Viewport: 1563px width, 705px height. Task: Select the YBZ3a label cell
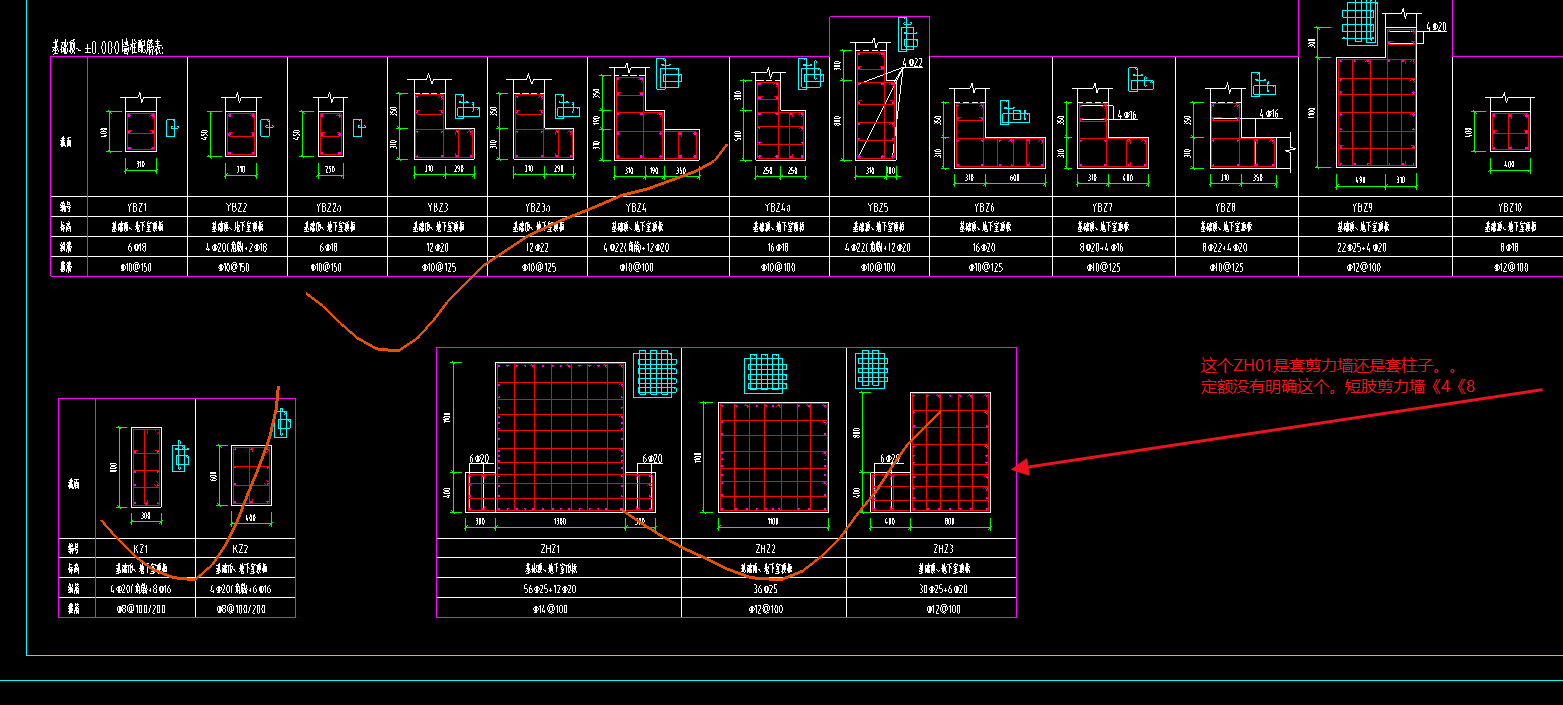537,207
